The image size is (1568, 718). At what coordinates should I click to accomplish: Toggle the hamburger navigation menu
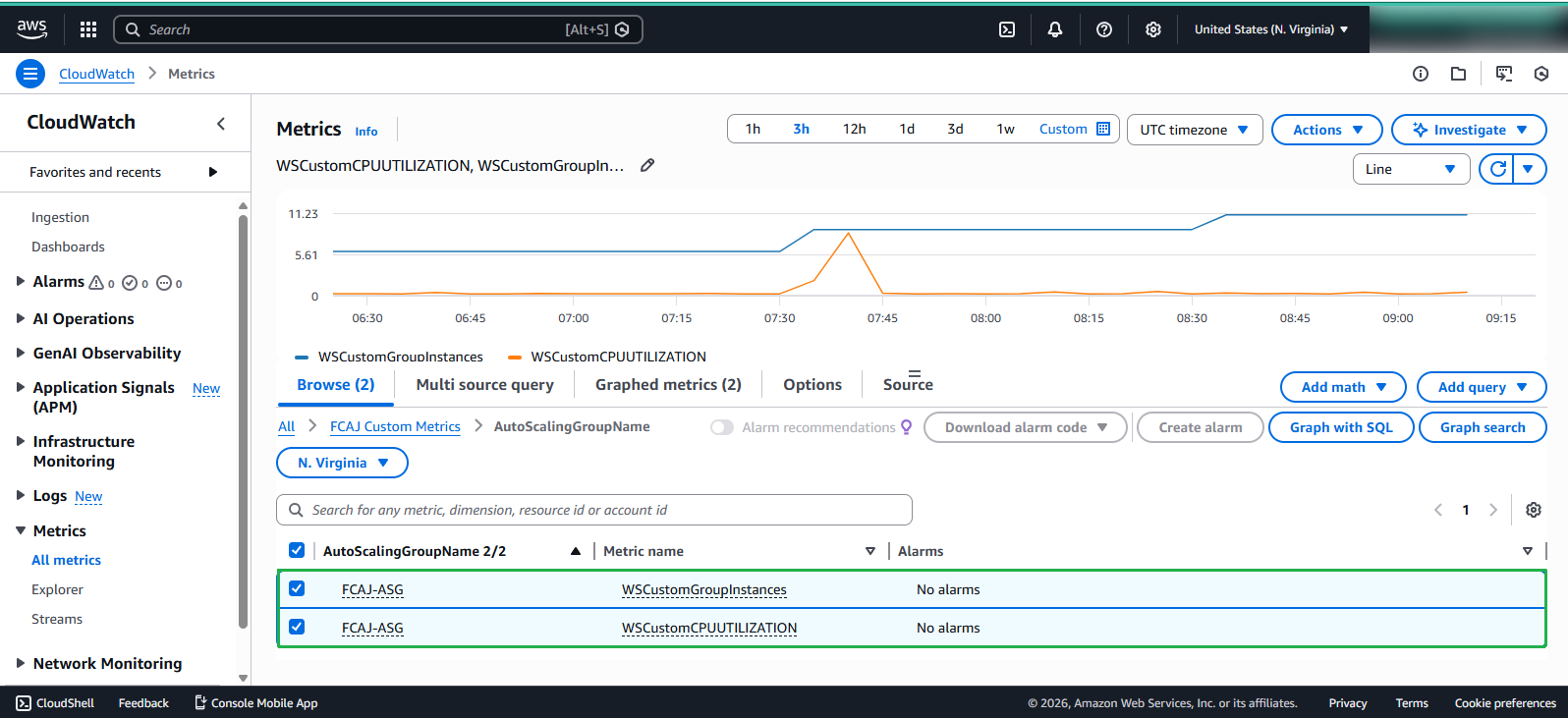tap(30, 74)
